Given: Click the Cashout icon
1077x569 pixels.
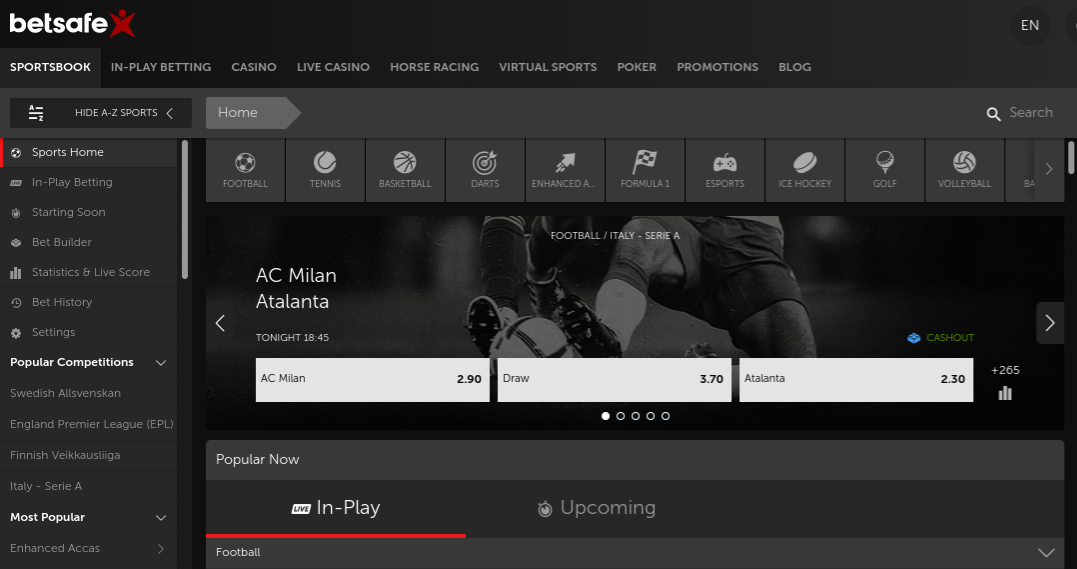Looking at the screenshot, I should (914, 337).
